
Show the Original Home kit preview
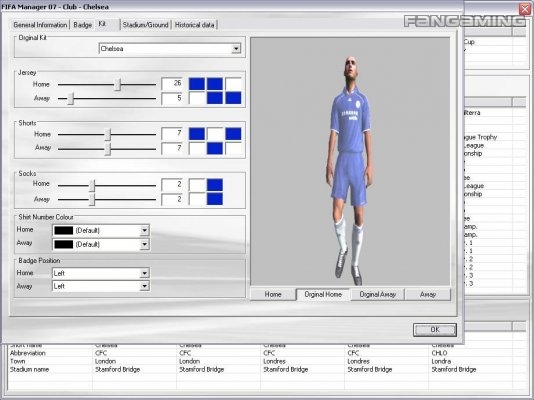click(x=323, y=294)
